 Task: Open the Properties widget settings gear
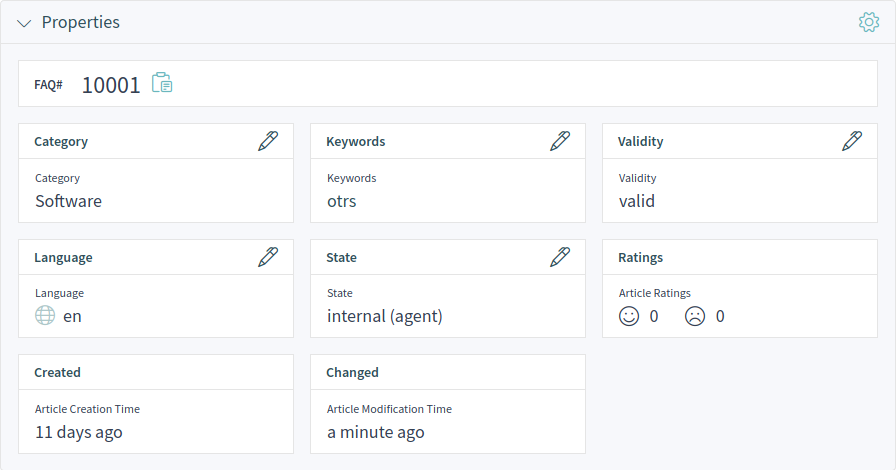869,22
